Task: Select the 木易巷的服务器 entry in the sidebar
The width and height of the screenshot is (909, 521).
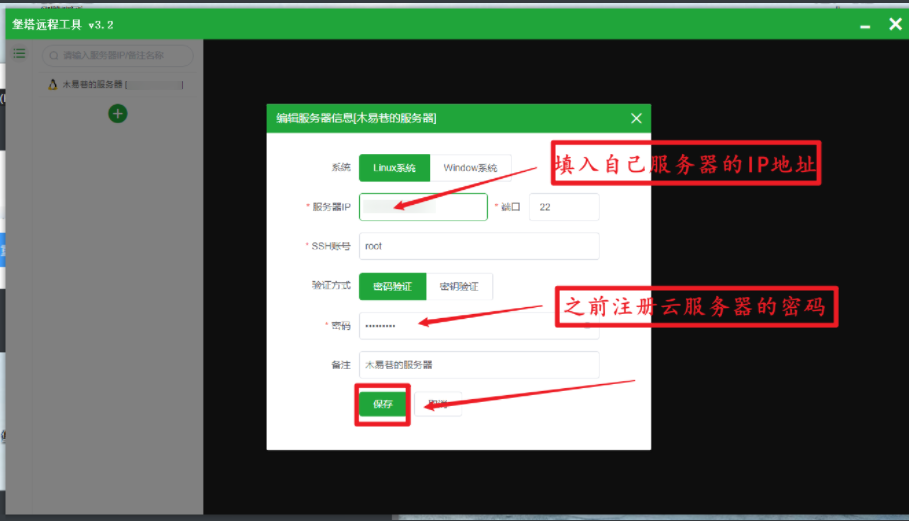Action: (x=116, y=85)
